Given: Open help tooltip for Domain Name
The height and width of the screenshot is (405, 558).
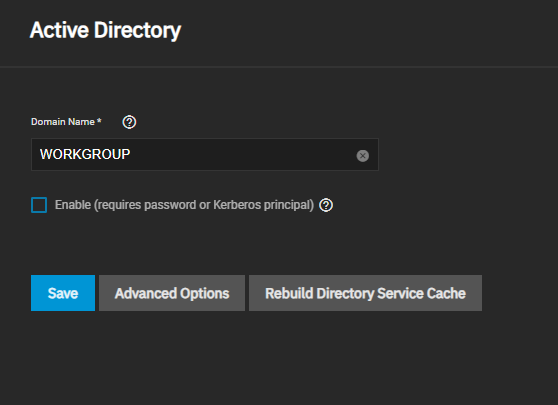Looking at the screenshot, I should pos(129,122).
